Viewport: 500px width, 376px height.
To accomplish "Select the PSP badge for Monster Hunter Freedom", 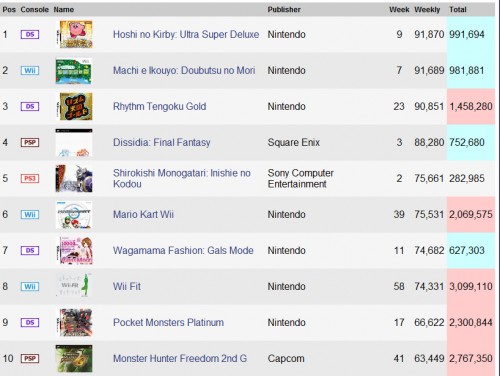I will pos(30,358).
